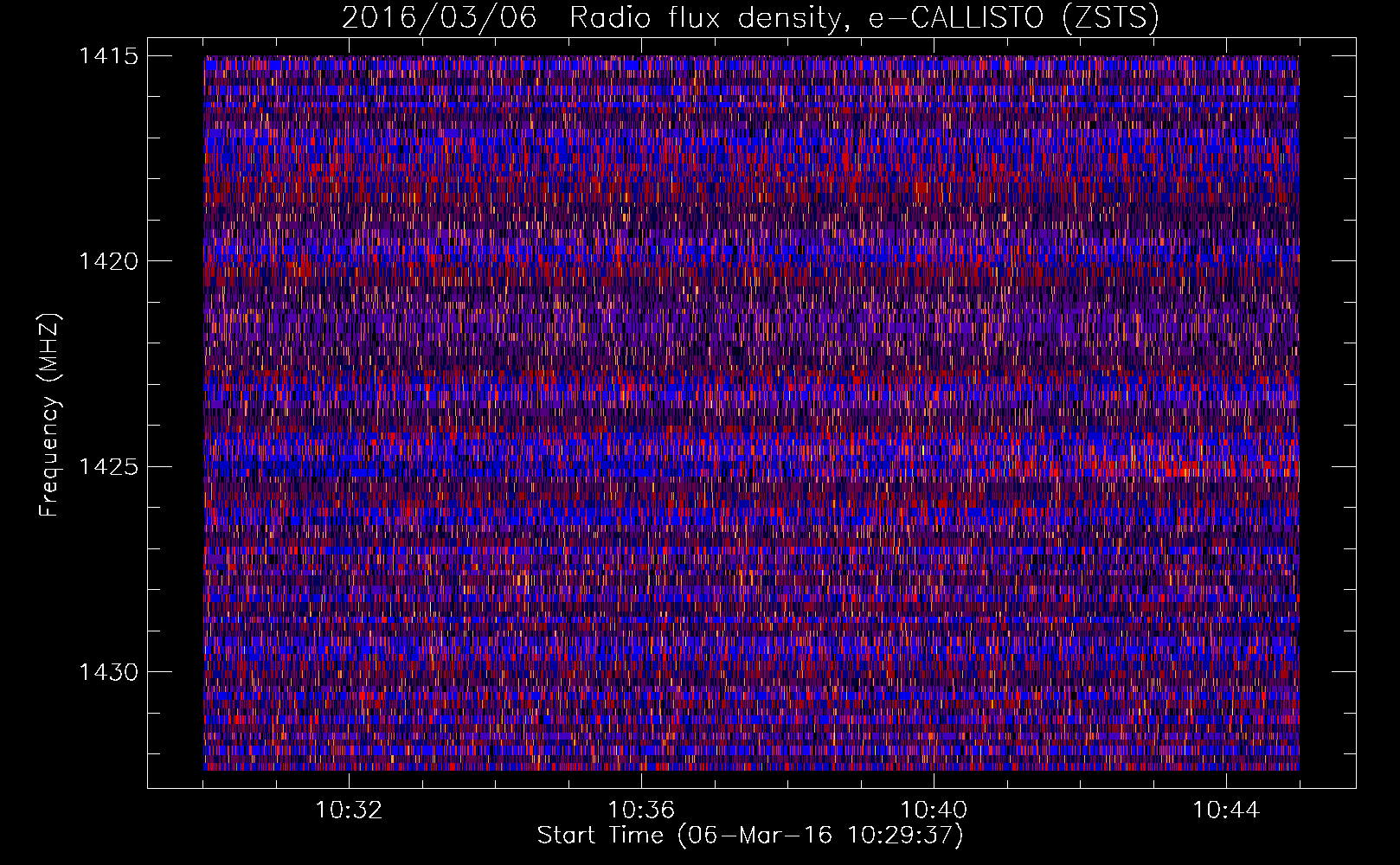
Task: Click the 10:40 time tick label
Action: (x=934, y=811)
